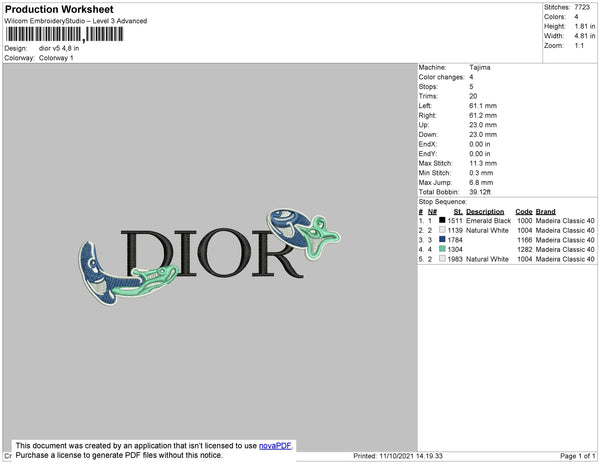This screenshot has height=464, width=600.
Task: Click the barcode in the header
Action: point(64,34)
